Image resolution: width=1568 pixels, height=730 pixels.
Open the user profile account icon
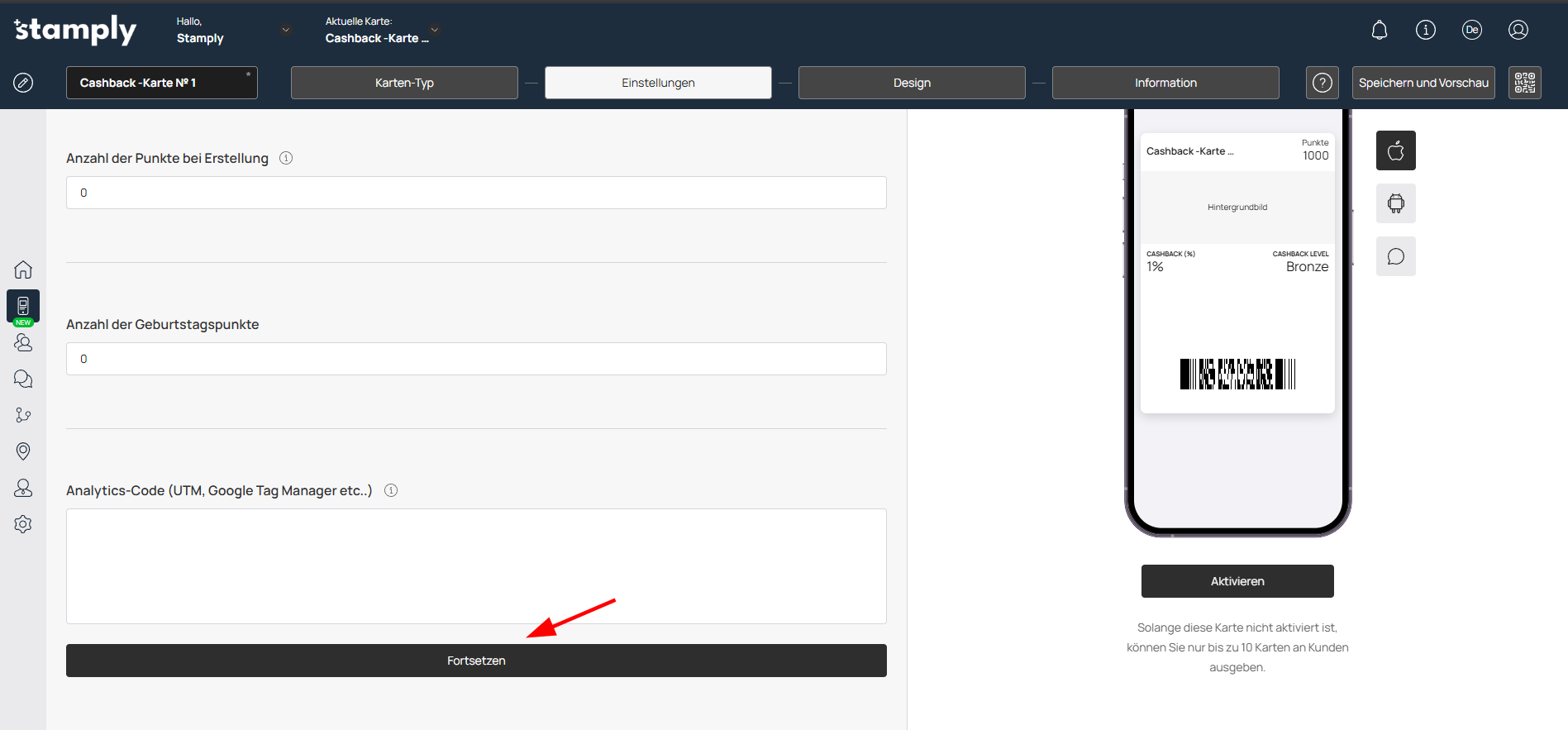[1518, 31]
